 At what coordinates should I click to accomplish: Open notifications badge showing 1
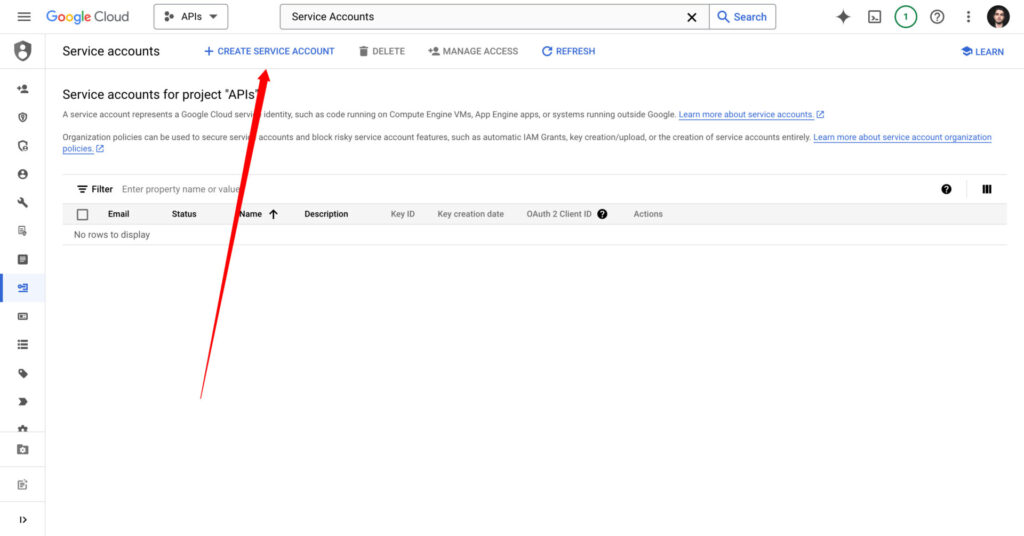(x=905, y=17)
